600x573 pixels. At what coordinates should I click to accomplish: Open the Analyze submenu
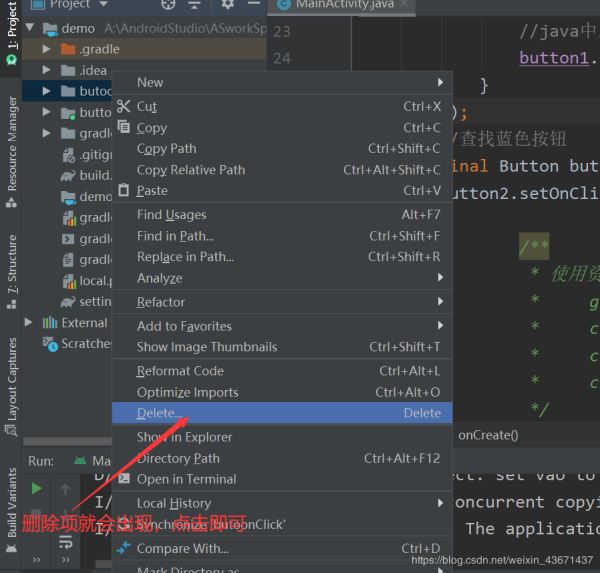coord(282,278)
